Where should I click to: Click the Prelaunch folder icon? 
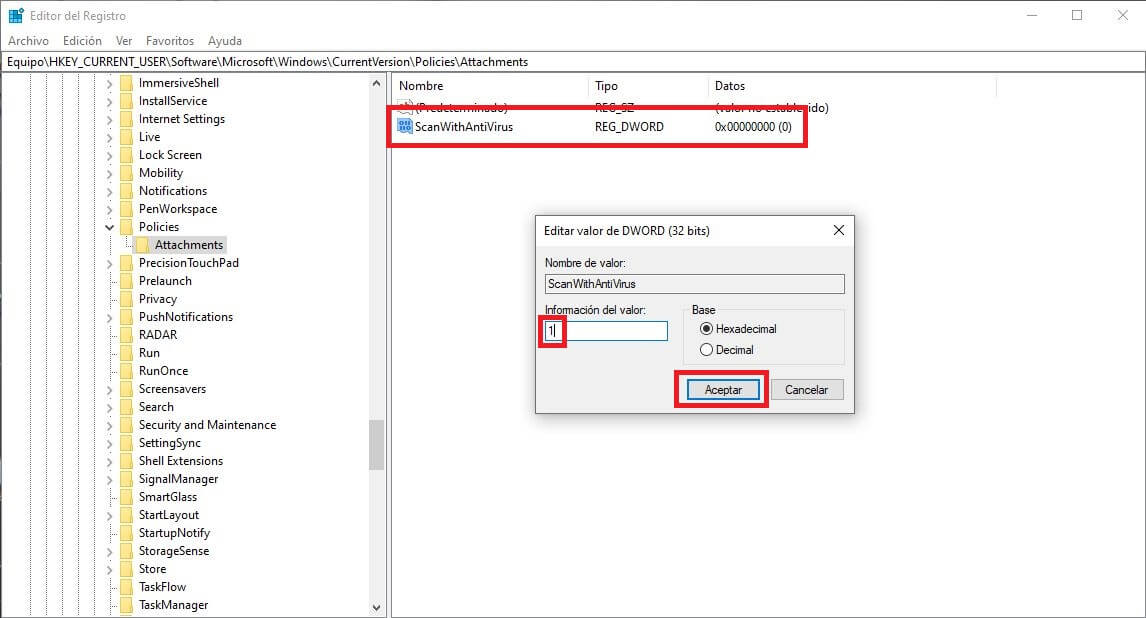[126, 281]
